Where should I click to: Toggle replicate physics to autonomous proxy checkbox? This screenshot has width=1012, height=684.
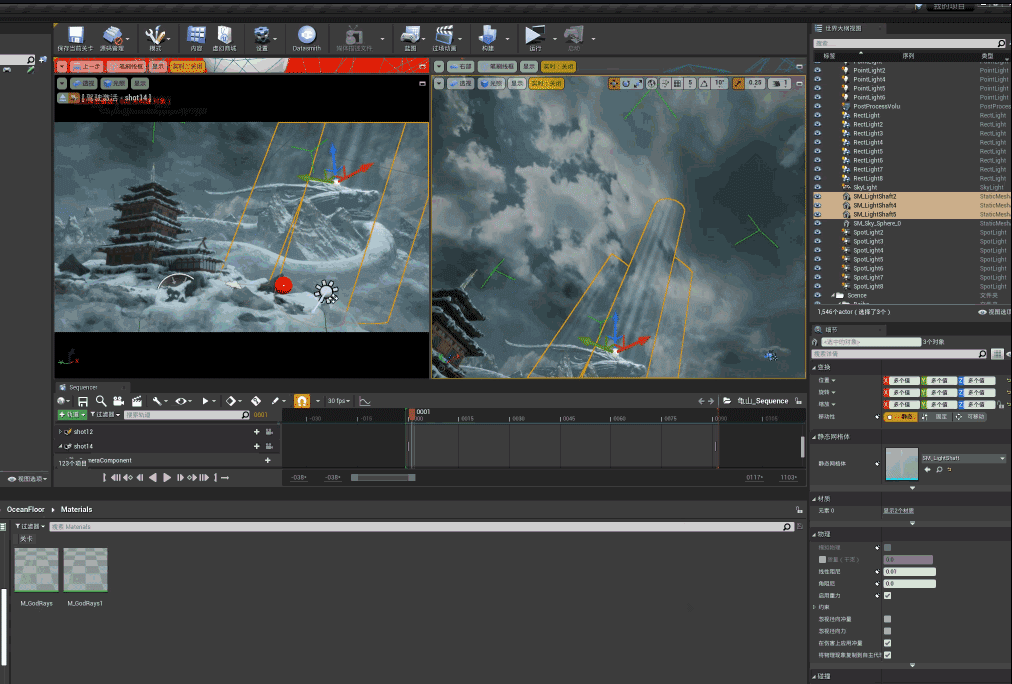tap(887, 655)
